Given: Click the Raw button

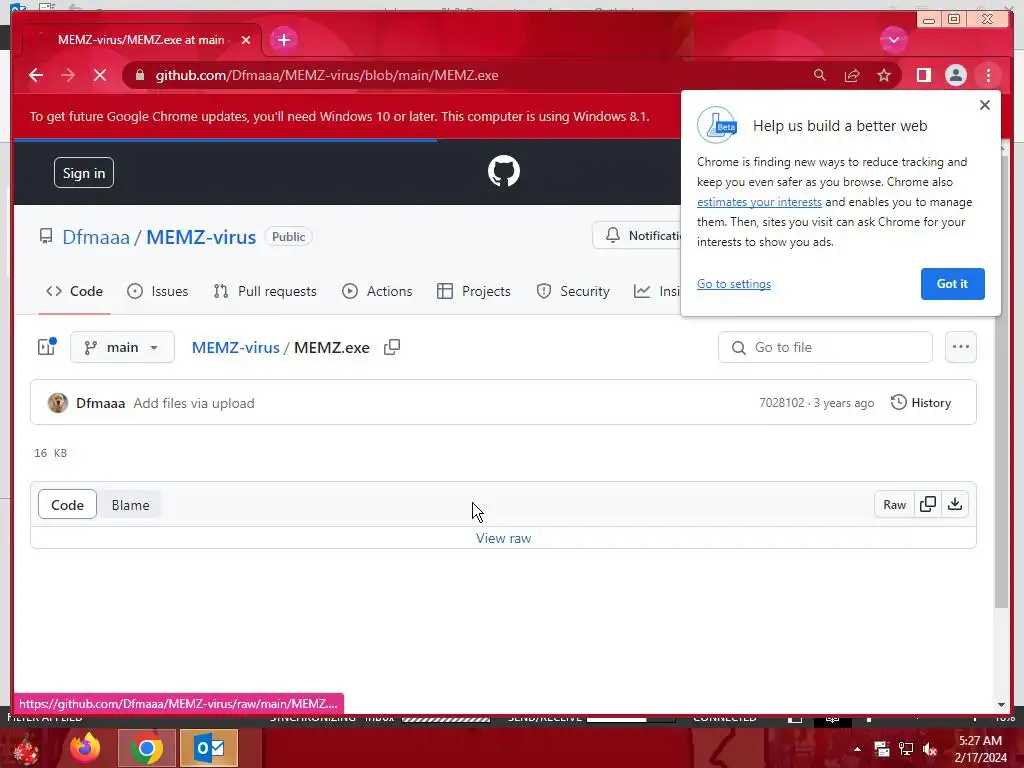Looking at the screenshot, I should click(x=894, y=504).
